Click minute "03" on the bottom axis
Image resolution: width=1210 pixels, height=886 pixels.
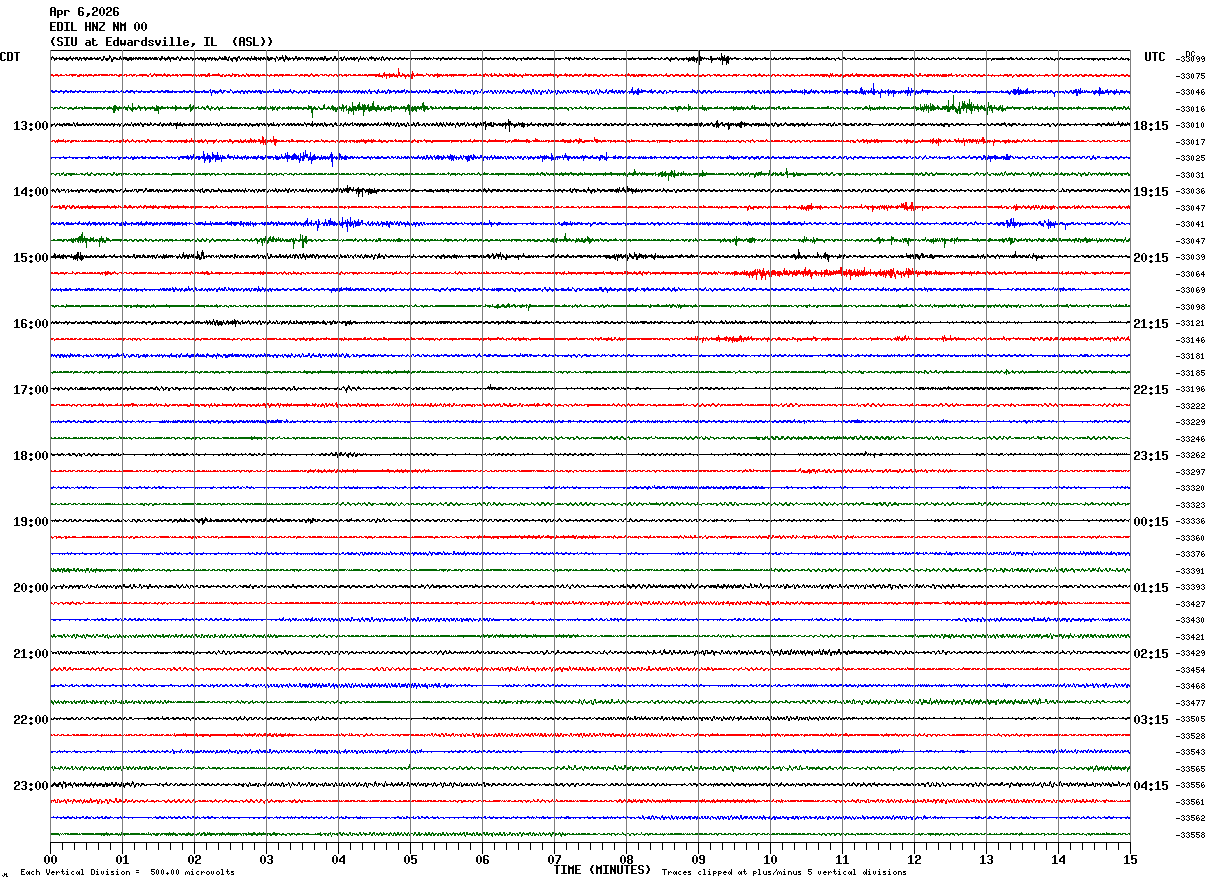[x=266, y=859]
